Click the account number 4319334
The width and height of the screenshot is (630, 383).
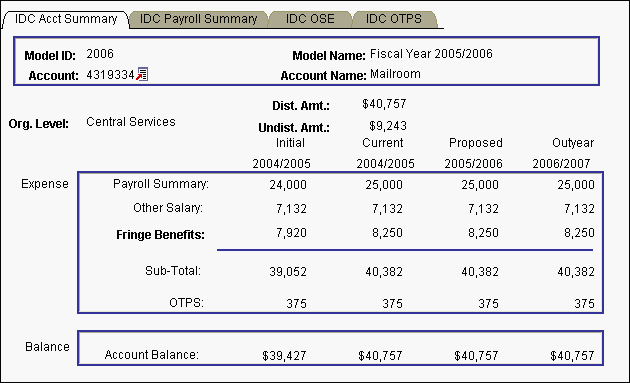click(110, 75)
